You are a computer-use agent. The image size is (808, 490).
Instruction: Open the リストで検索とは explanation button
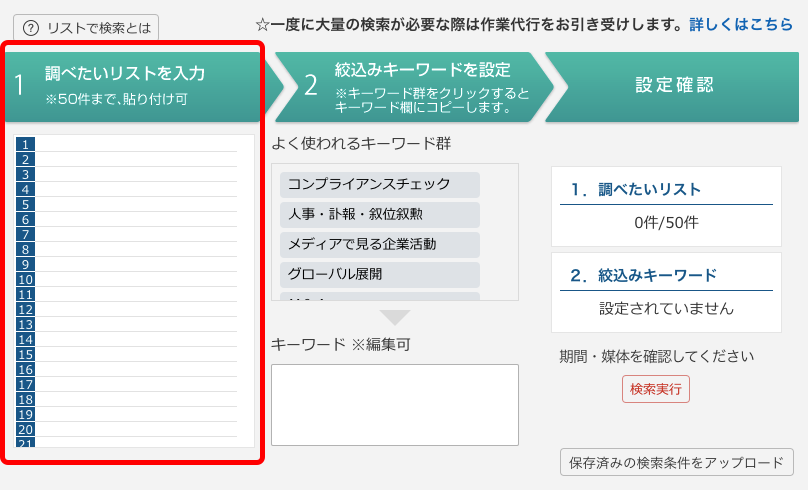85,29
